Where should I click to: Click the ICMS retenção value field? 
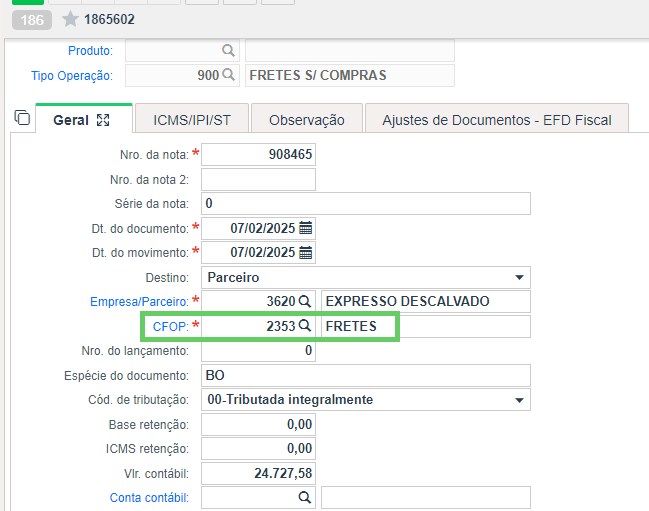258,449
